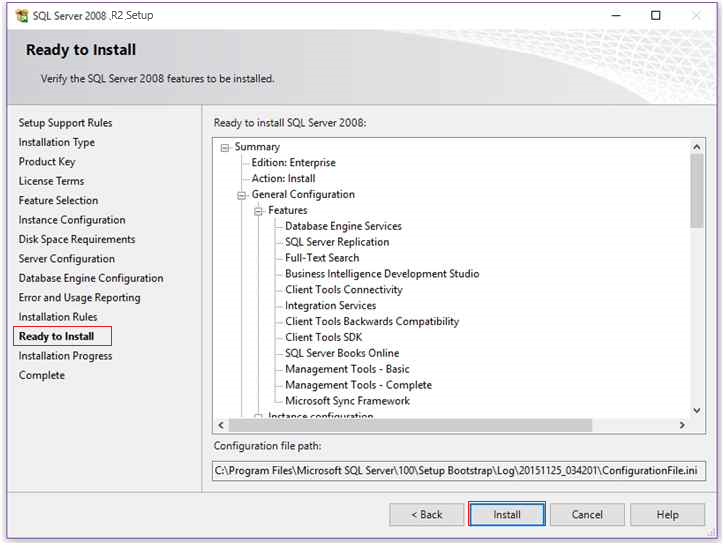Image resolution: width=724 pixels, height=545 pixels.
Task: Click Error and Usage Reporting step
Action: click(79, 297)
